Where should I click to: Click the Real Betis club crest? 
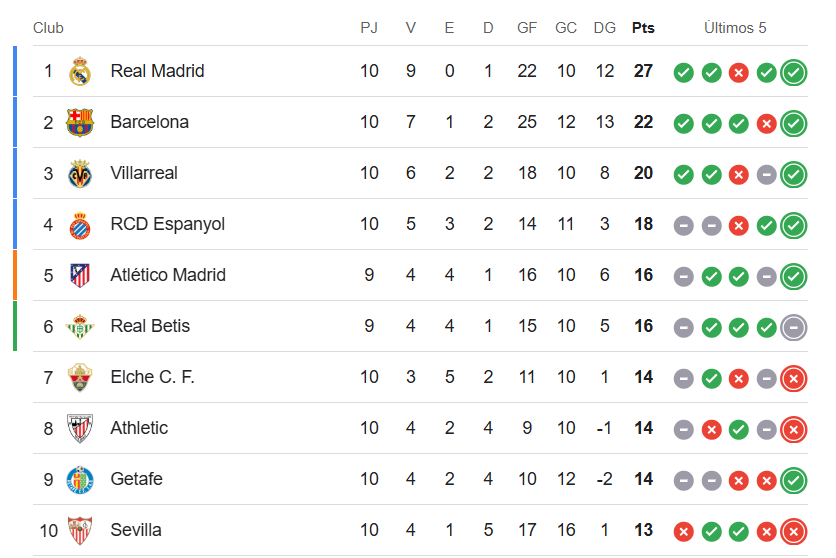coord(80,326)
